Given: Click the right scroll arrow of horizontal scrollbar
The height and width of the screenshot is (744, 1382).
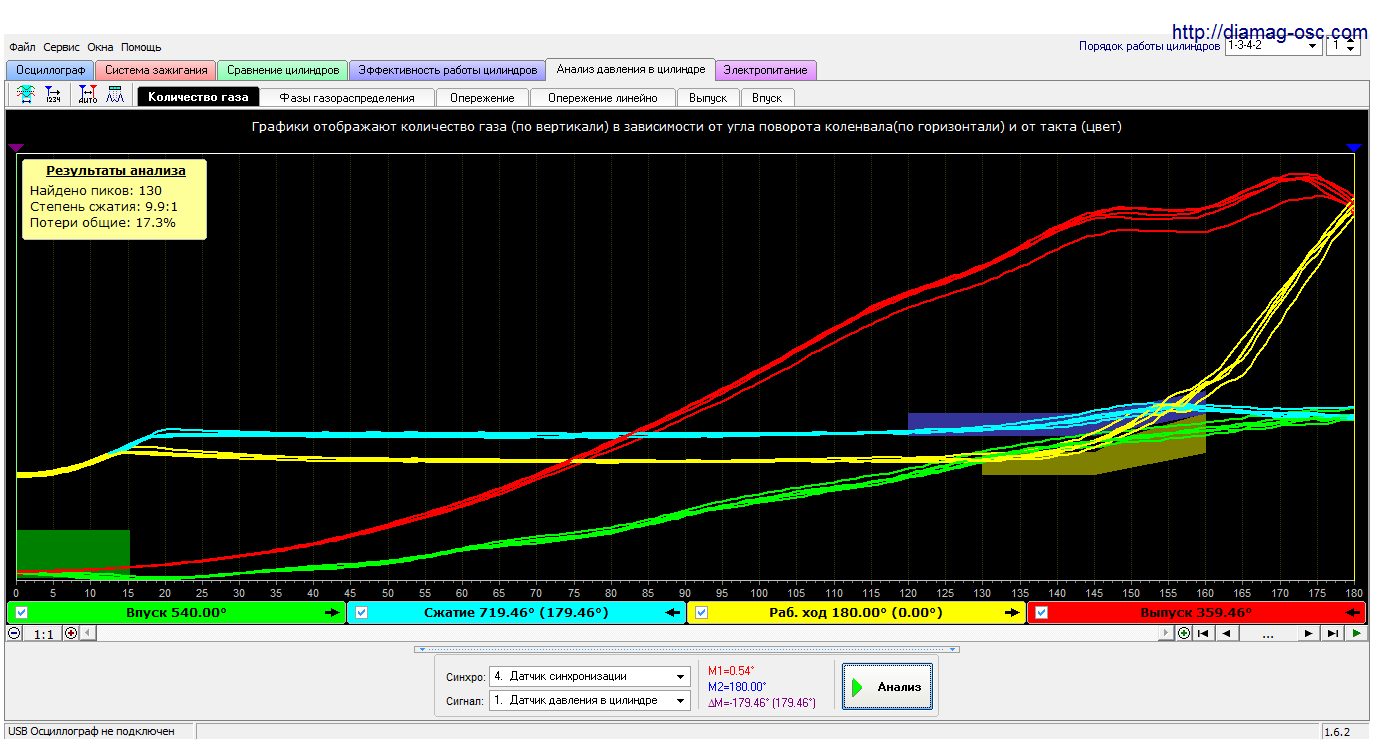Looking at the screenshot, I should pos(1166,633).
